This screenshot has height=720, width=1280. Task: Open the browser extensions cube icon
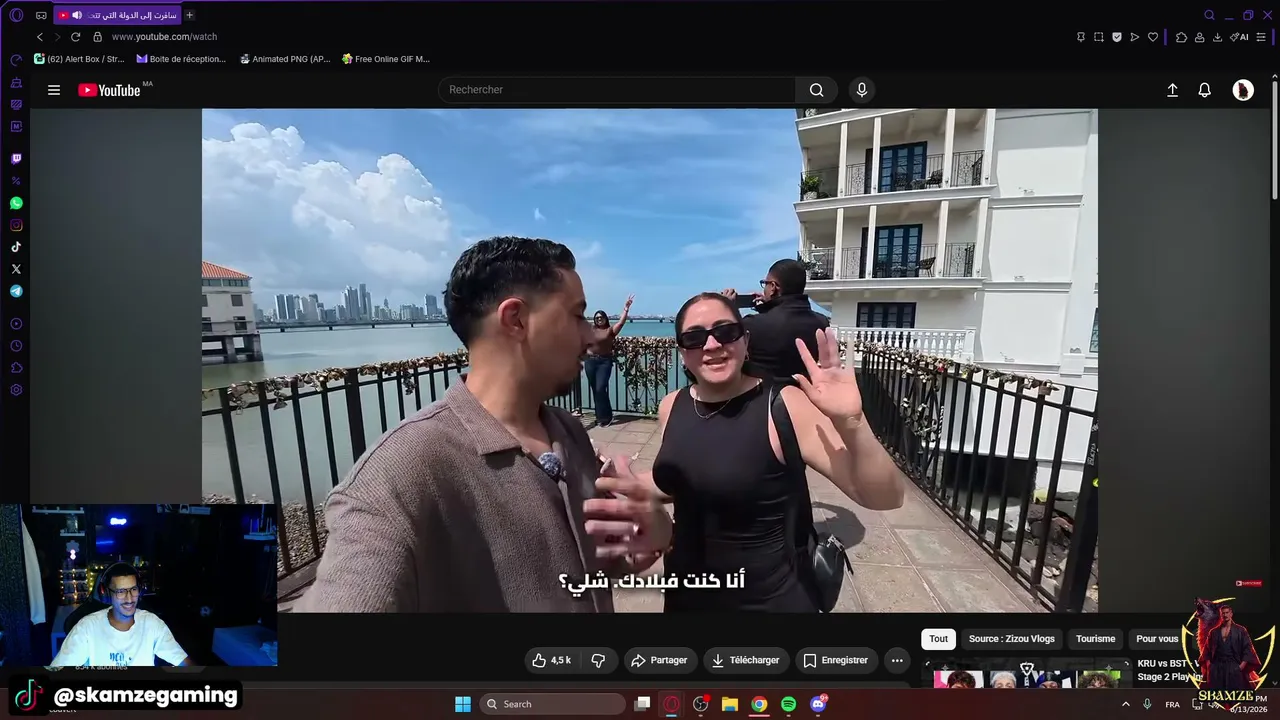point(1181,37)
